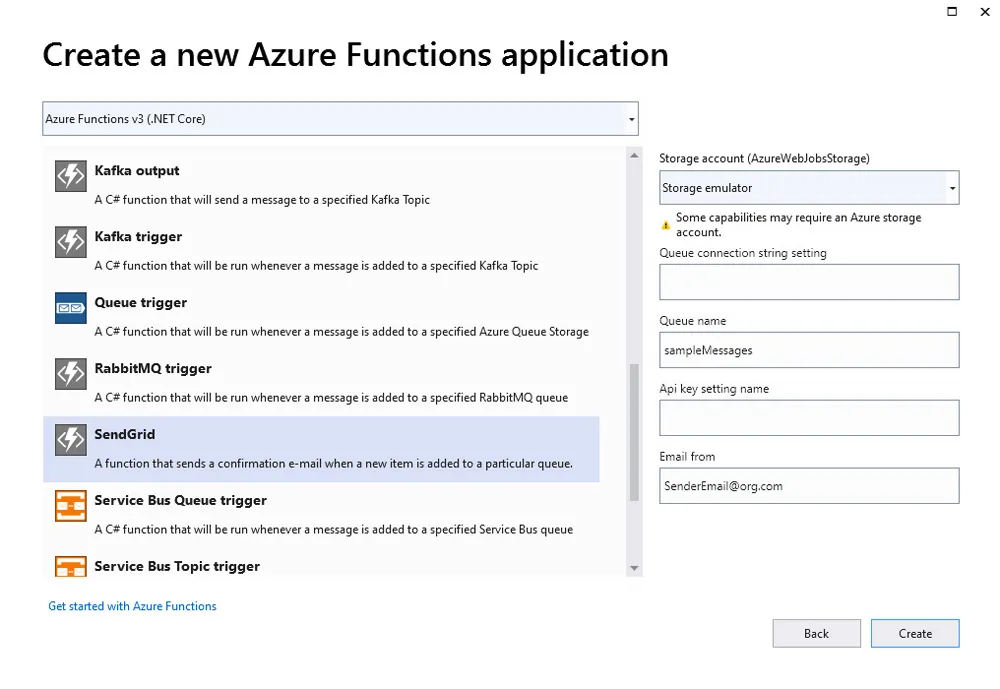The height and width of the screenshot is (689, 1000).
Task: Click the RabbitMQ trigger function icon
Action: [x=71, y=374]
